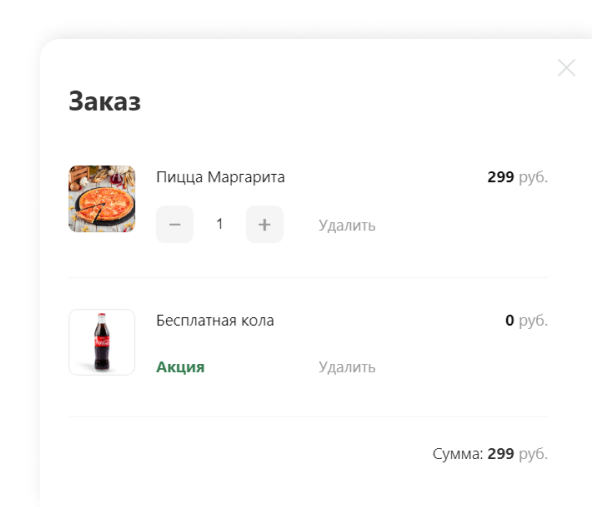The image size is (592, 507).
Task: Increase Пицца Маргарита quantity with plus
Action: (265, 224)
